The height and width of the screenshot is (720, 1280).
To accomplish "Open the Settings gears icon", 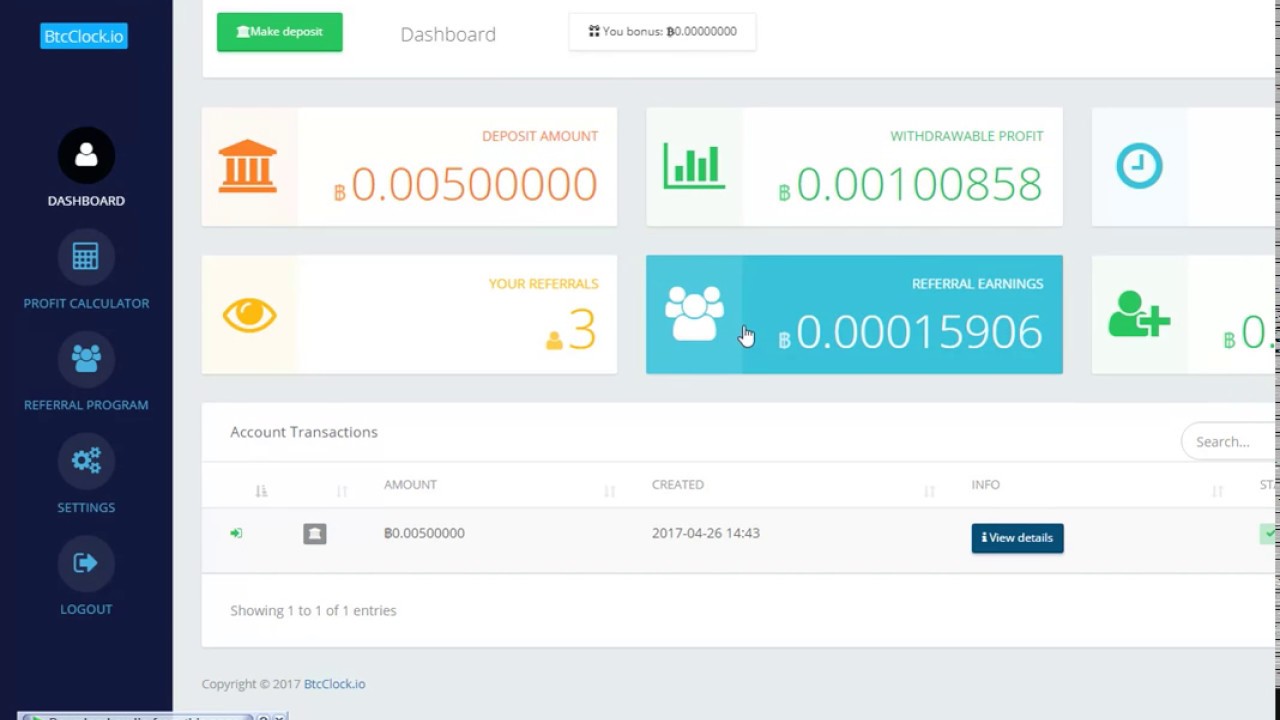I will [86, 461].
